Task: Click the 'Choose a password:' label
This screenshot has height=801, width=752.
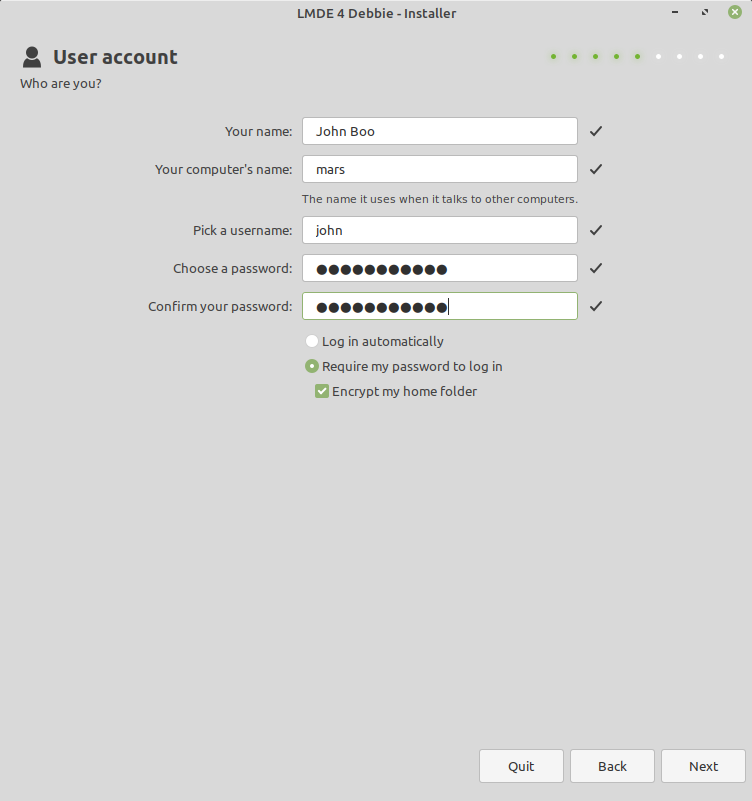Action: pos(233,269)
